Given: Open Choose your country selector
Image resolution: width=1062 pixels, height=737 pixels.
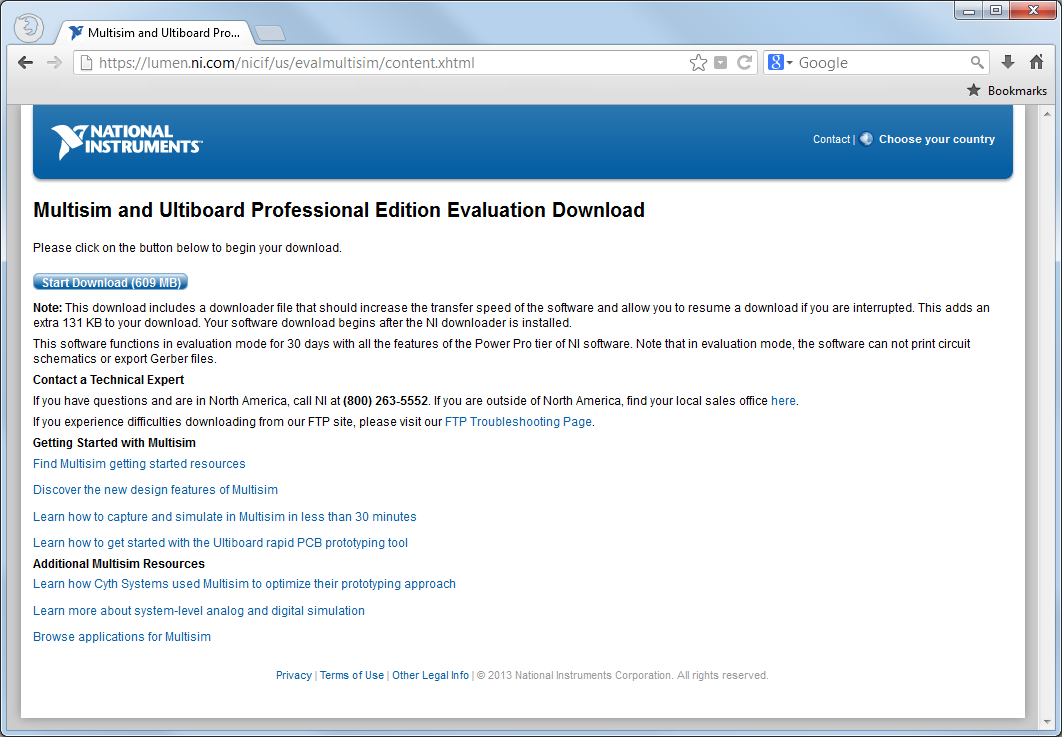Looking at the screenshot, I should pos(936,140).
